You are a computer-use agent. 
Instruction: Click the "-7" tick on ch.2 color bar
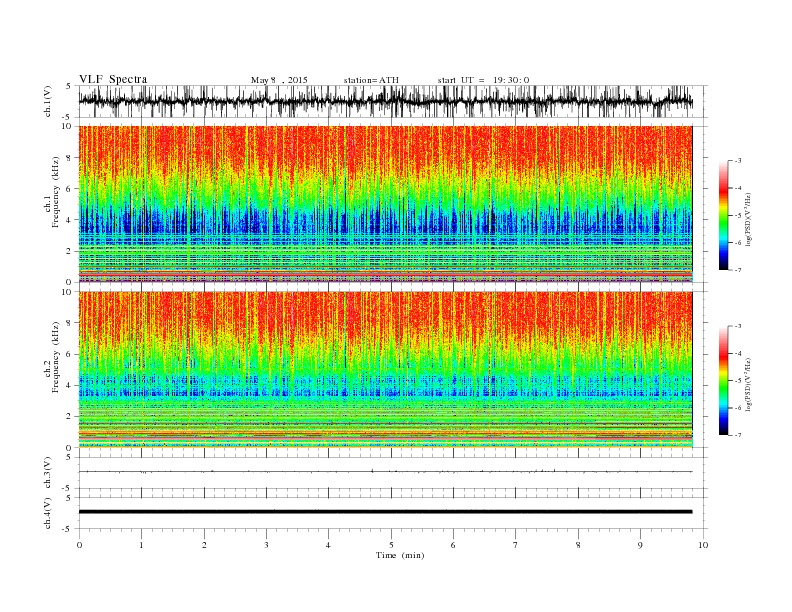tap(738, 435)
